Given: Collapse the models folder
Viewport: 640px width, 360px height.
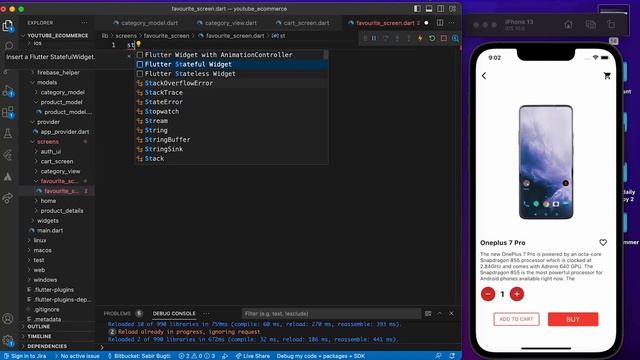Looking at the screenshot, I should (47, 82).
